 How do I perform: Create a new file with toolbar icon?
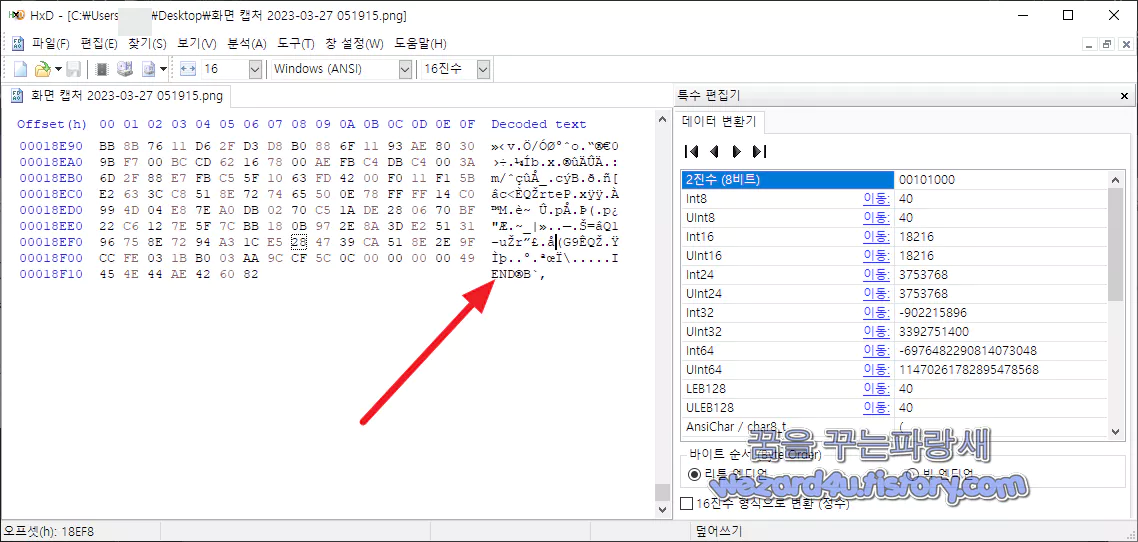point(21,69)
